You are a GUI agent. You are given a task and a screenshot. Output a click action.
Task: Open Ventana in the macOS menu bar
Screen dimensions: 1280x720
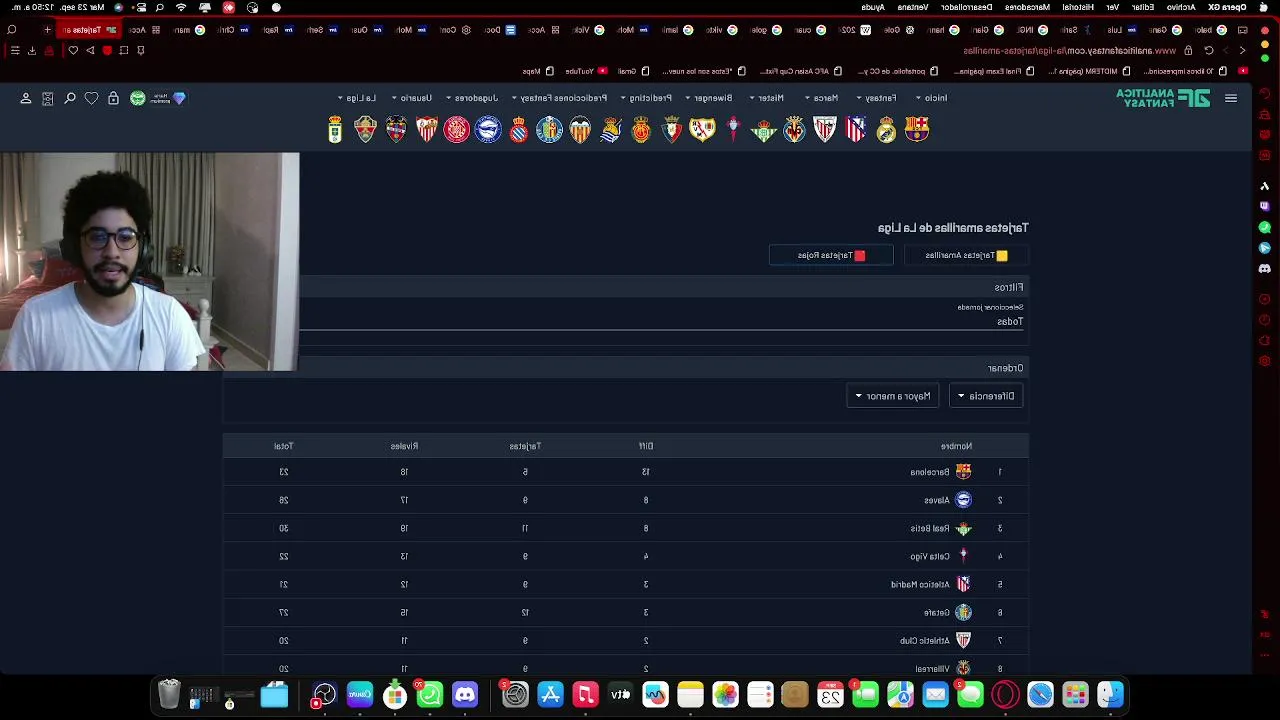pyautogui.click(x=912, y=7)
